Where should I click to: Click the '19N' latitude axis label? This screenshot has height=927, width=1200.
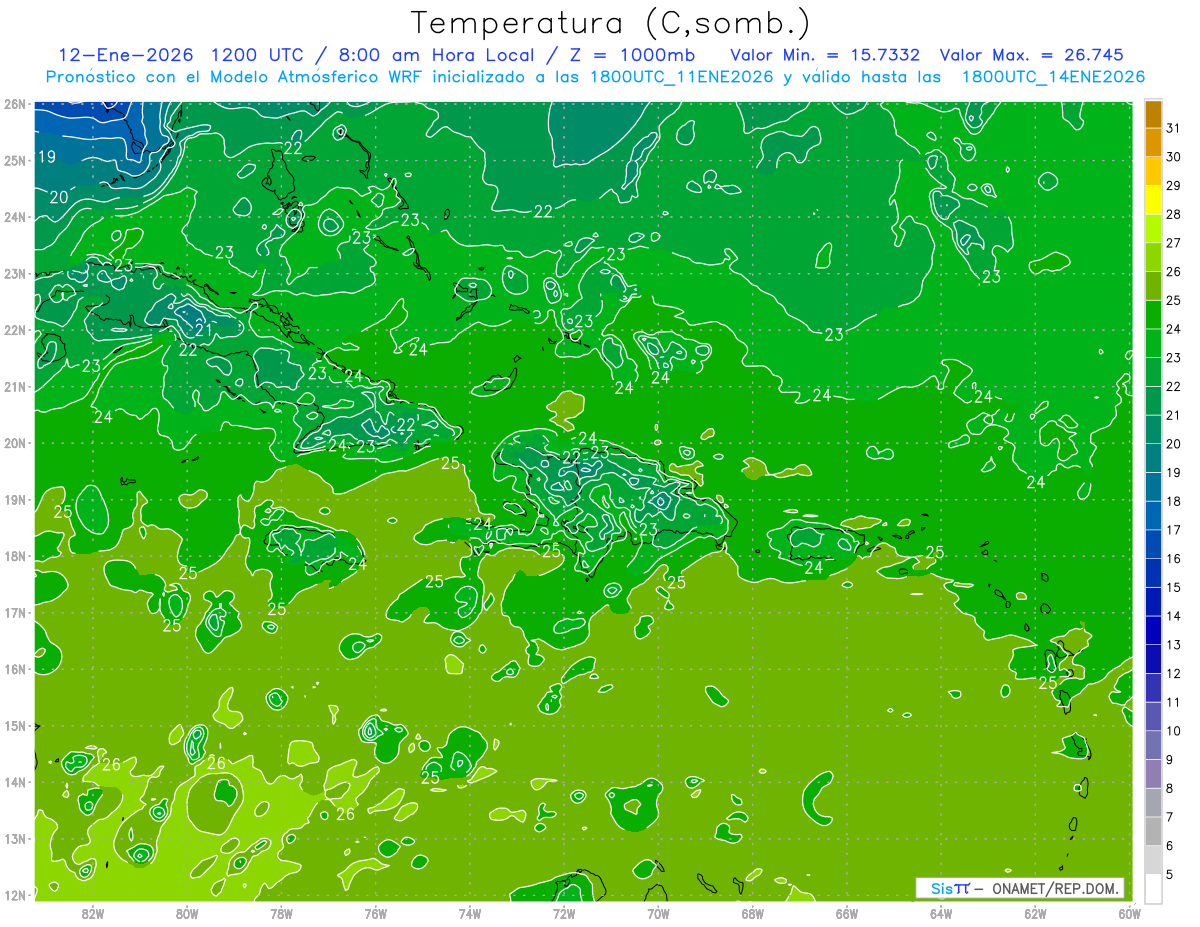point(15,499)
